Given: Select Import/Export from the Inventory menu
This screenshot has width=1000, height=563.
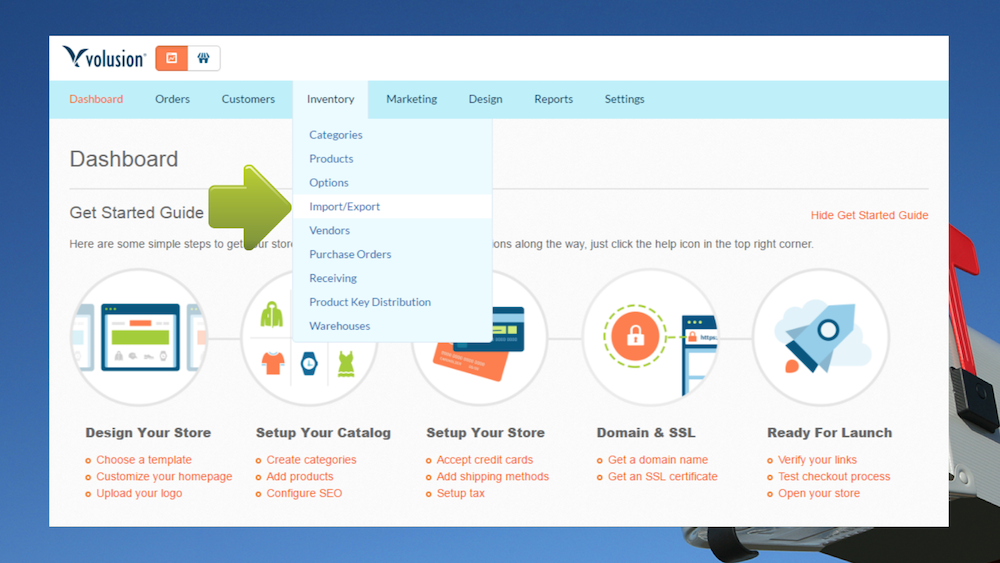Looking at the screenshot, I should click(345, 207).
